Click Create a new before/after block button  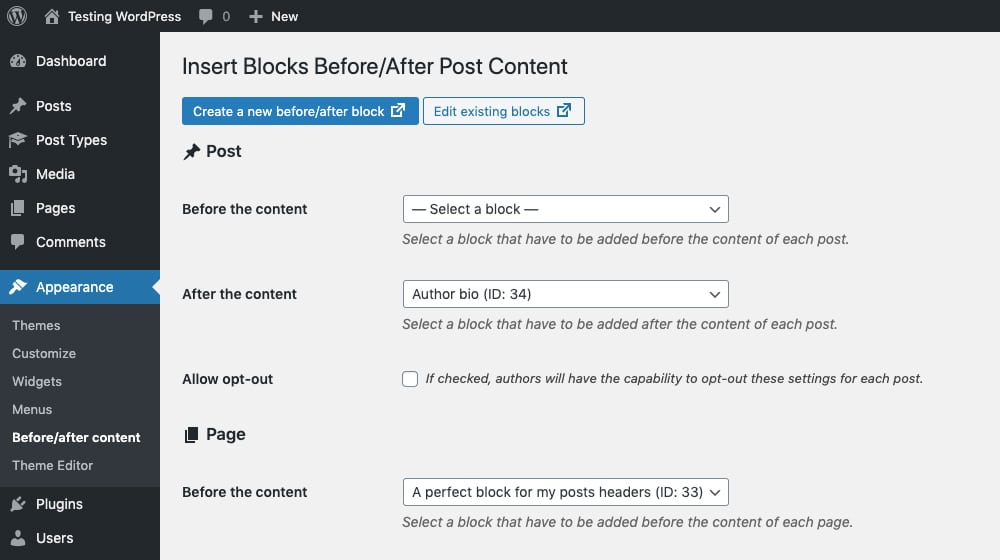click(299, 111)
